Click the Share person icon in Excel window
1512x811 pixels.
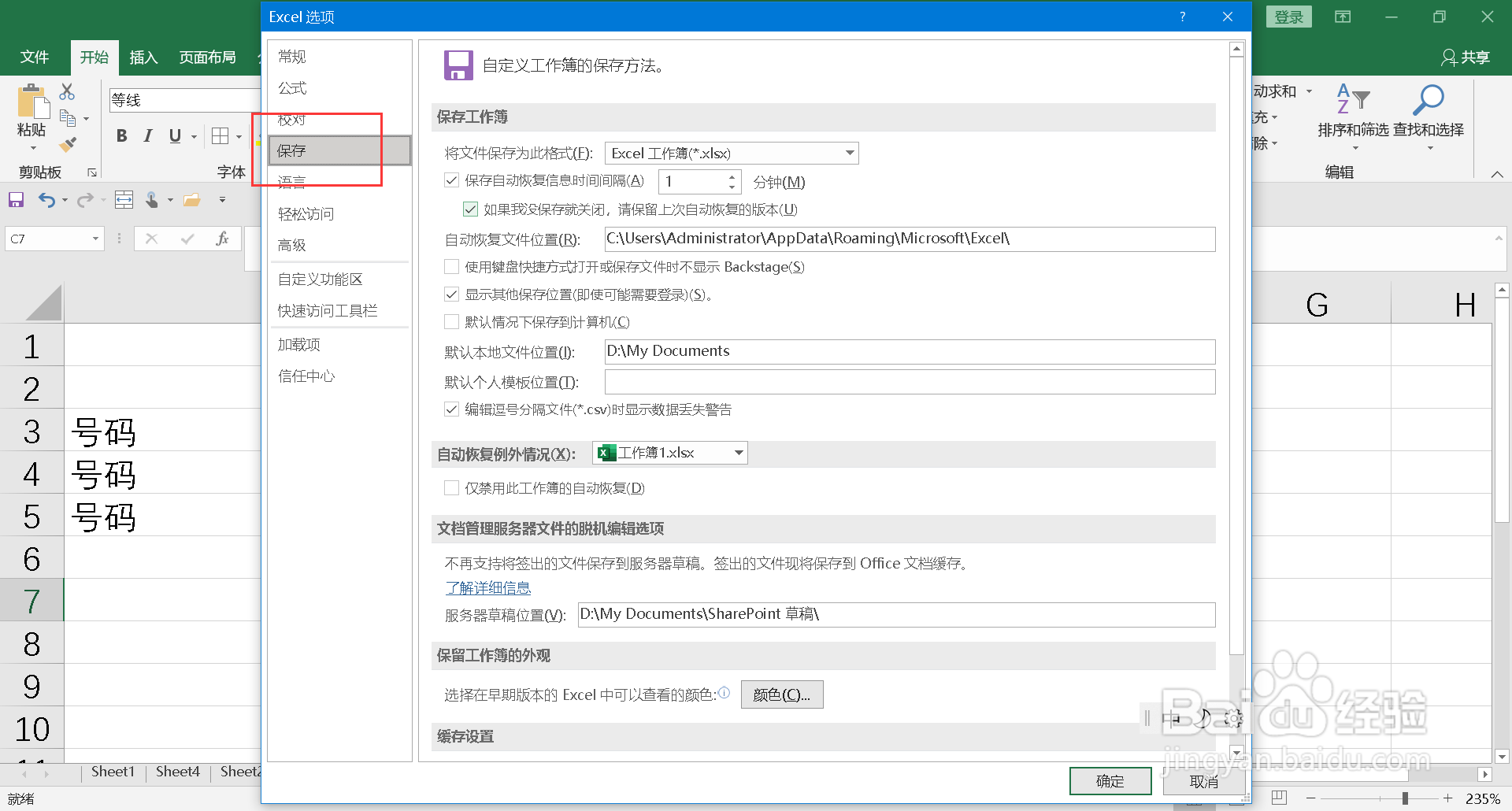pos(1448,57)
